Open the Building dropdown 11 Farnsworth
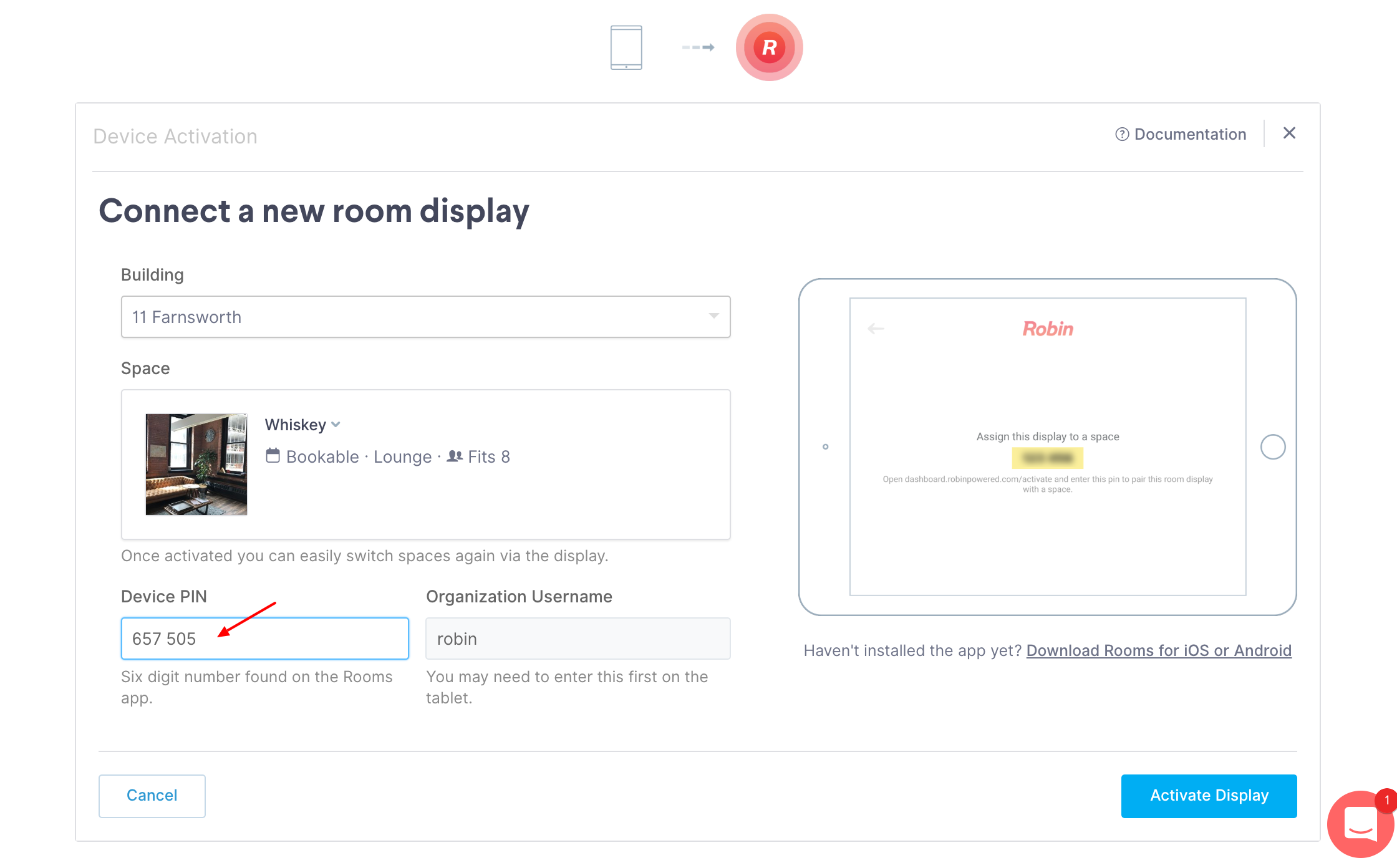 click(425, 317)
